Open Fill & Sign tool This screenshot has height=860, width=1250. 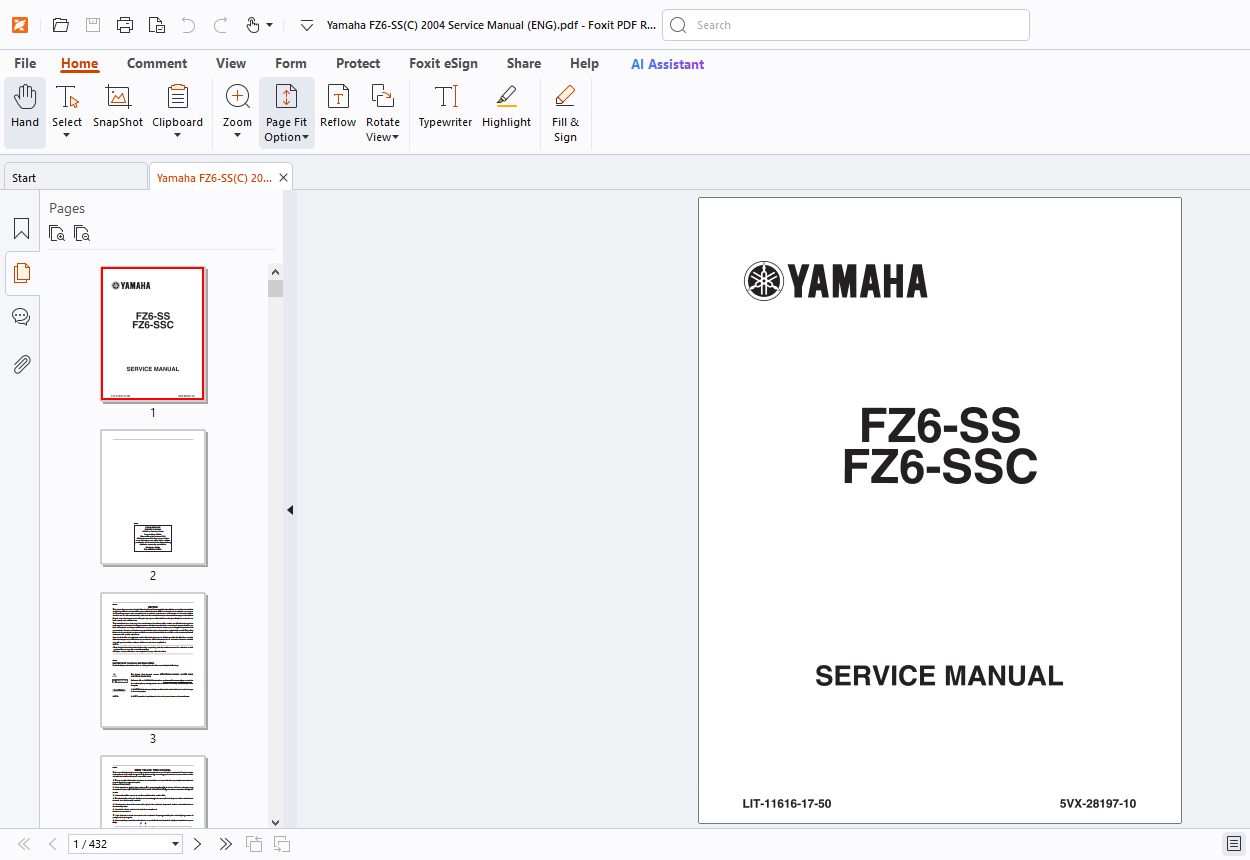[565, 113]
